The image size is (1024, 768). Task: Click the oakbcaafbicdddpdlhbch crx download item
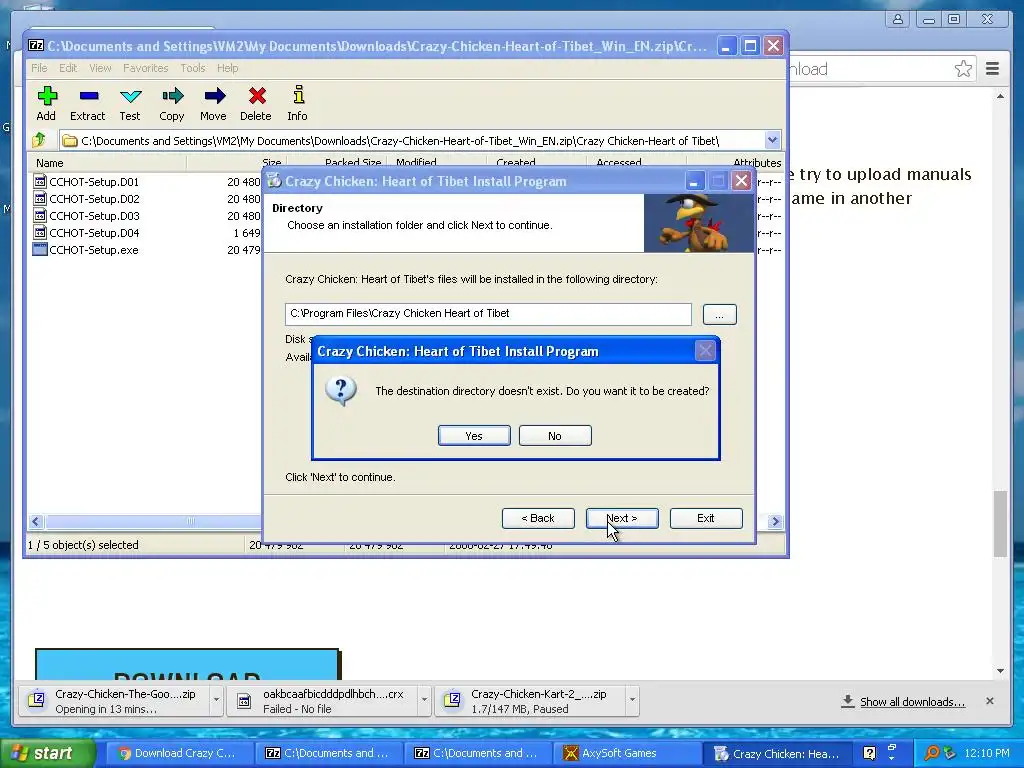(323, 701)
